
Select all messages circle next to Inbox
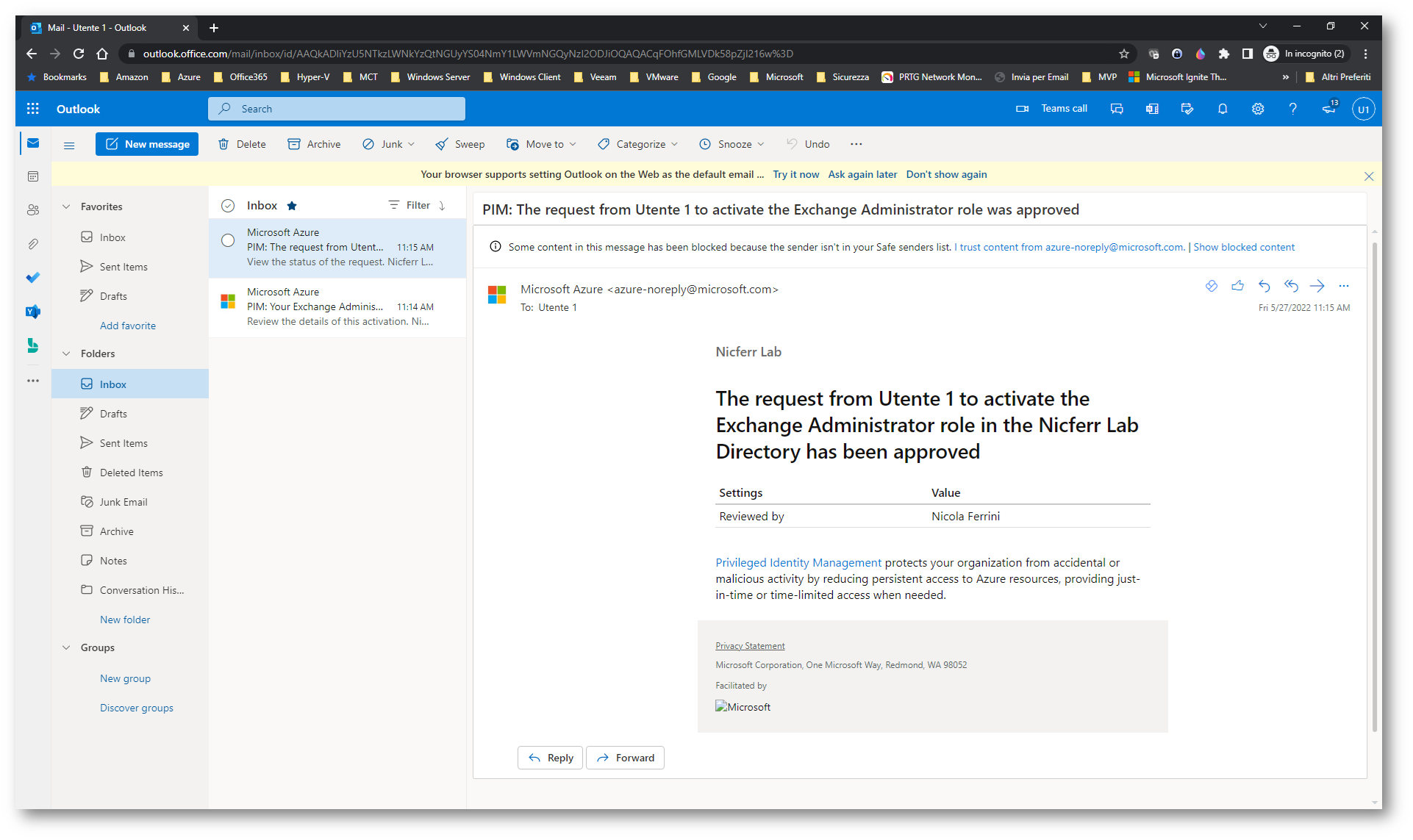click(x=228, y=206)
